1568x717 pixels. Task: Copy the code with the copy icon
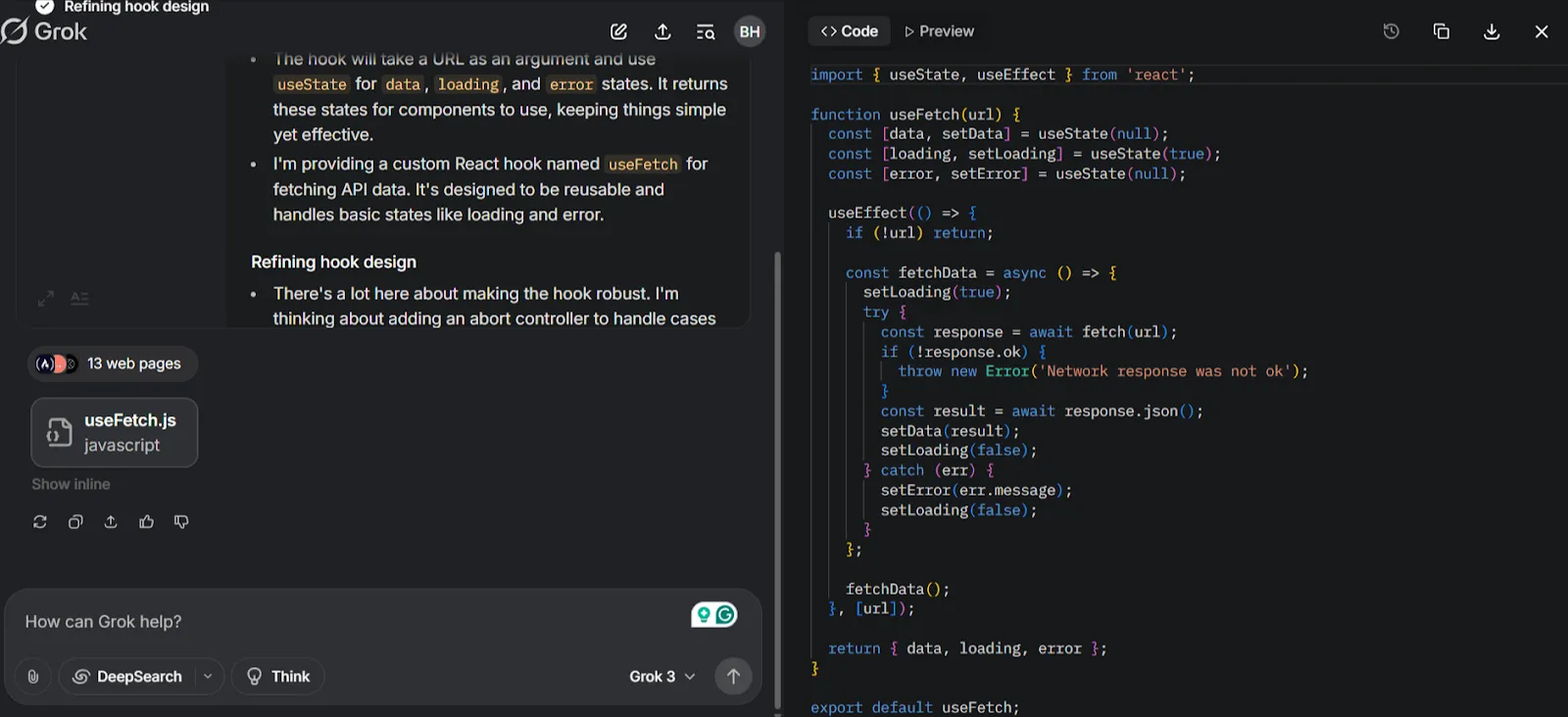pos(1441,31)
